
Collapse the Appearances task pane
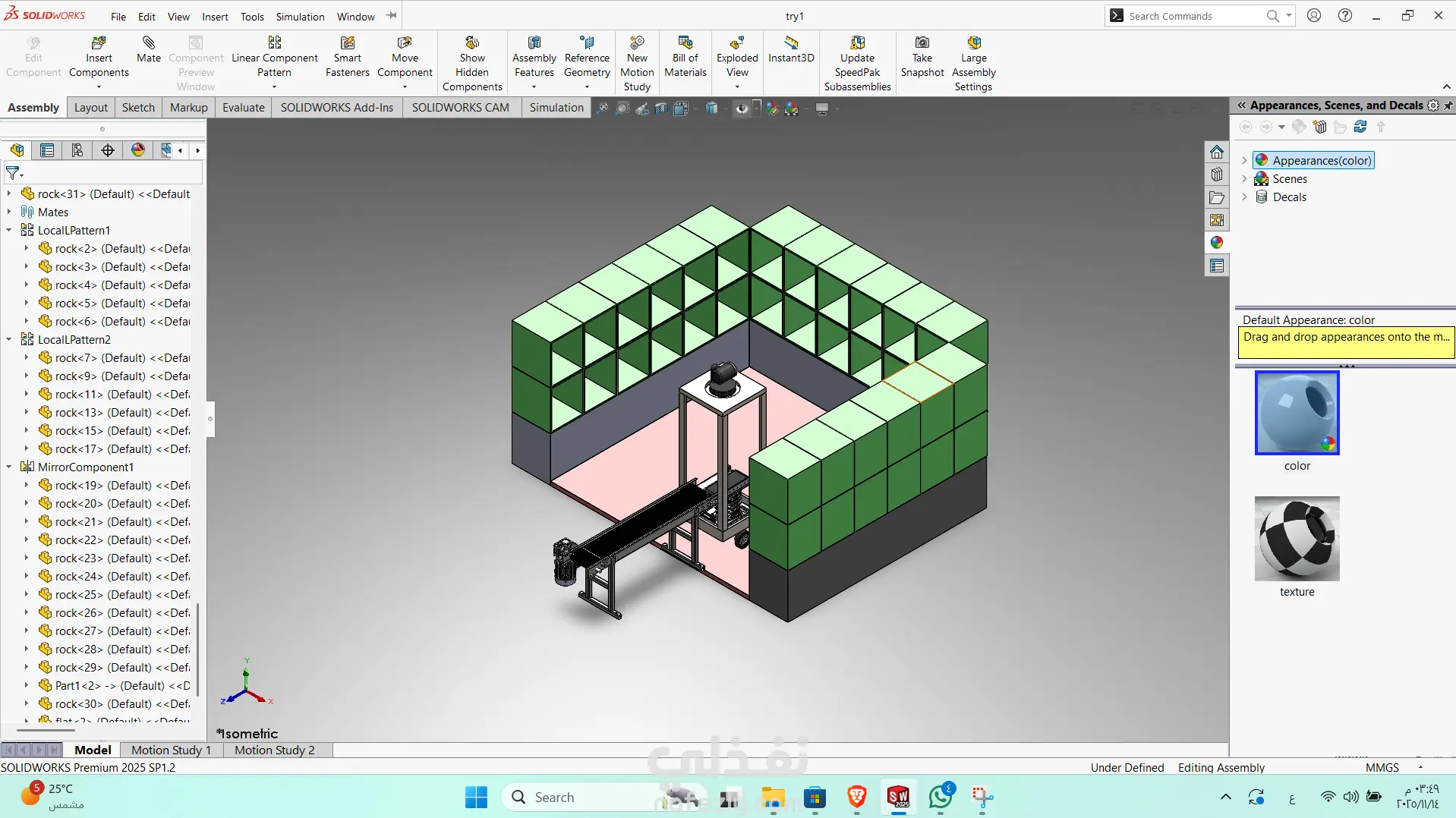point(1241,105)
